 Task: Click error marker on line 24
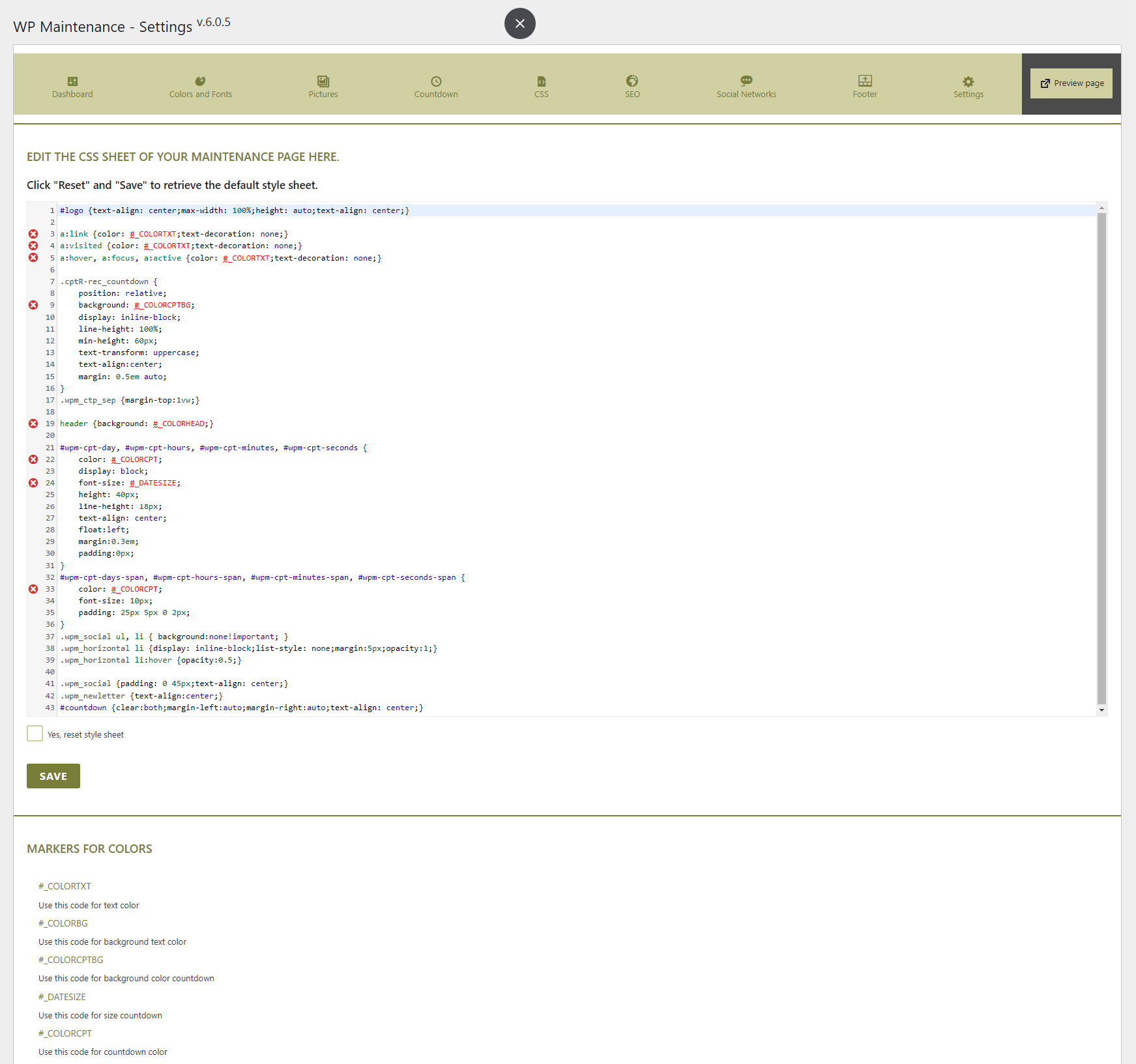[x=33, y=483]
